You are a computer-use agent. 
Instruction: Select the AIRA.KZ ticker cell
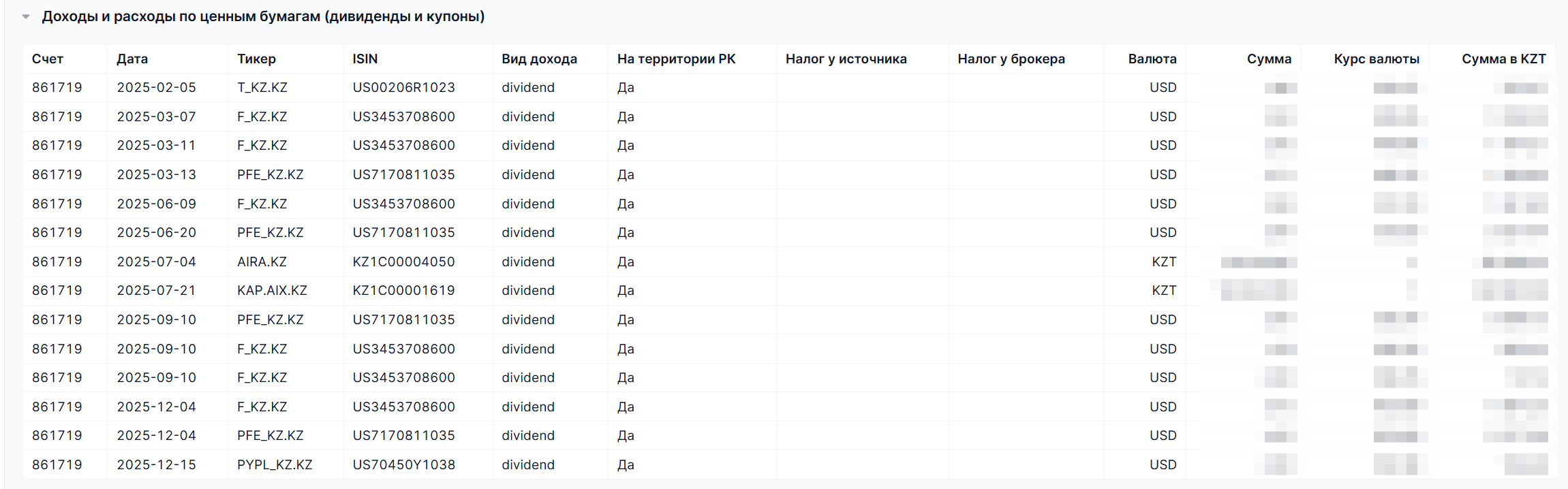tap(263, 262)
